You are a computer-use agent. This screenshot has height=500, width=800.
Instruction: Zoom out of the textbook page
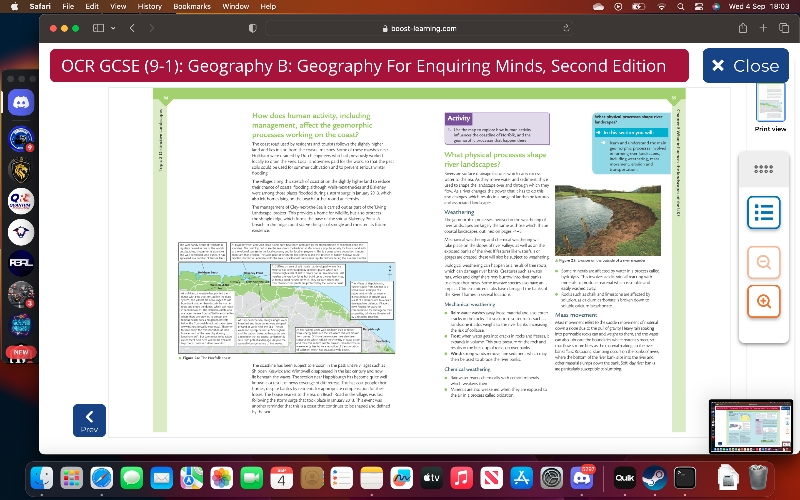(764, 262)
